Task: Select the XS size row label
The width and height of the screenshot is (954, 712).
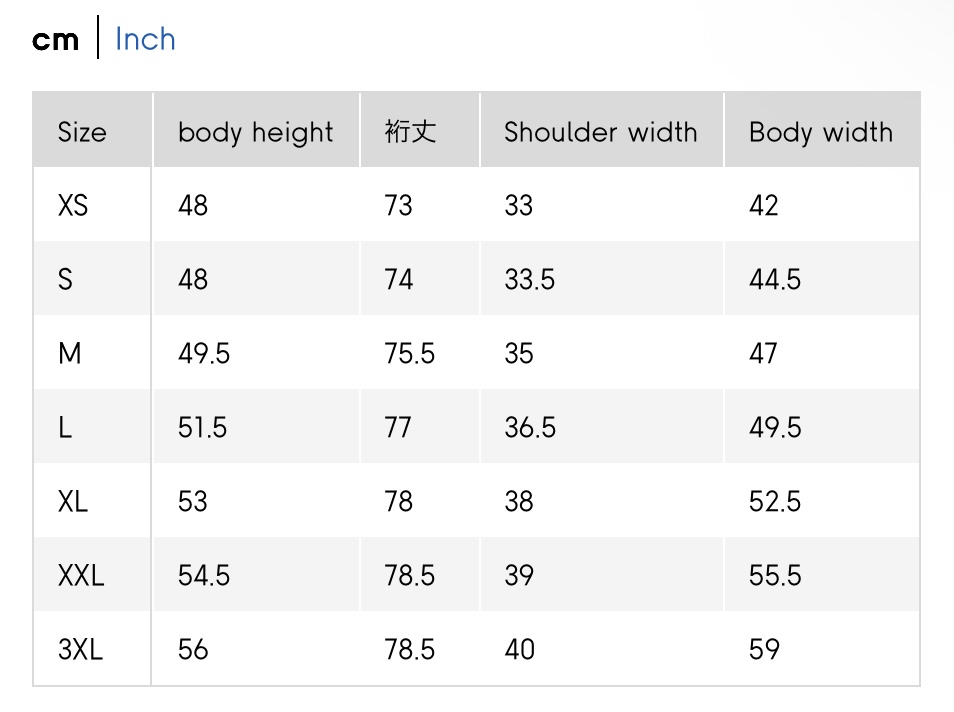Action: tap(73, 205)
